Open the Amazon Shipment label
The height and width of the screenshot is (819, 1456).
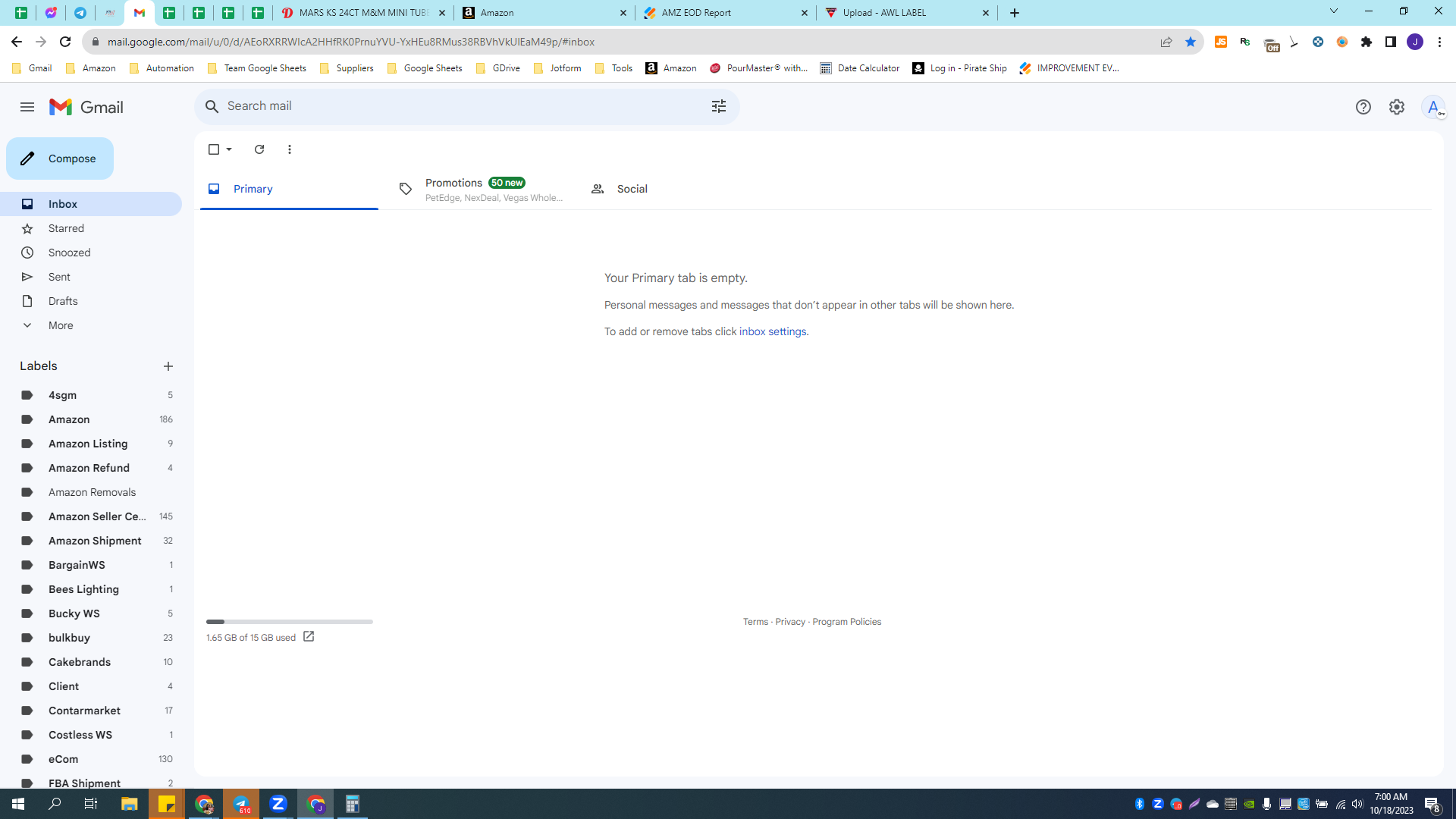(x=91, y=541)
